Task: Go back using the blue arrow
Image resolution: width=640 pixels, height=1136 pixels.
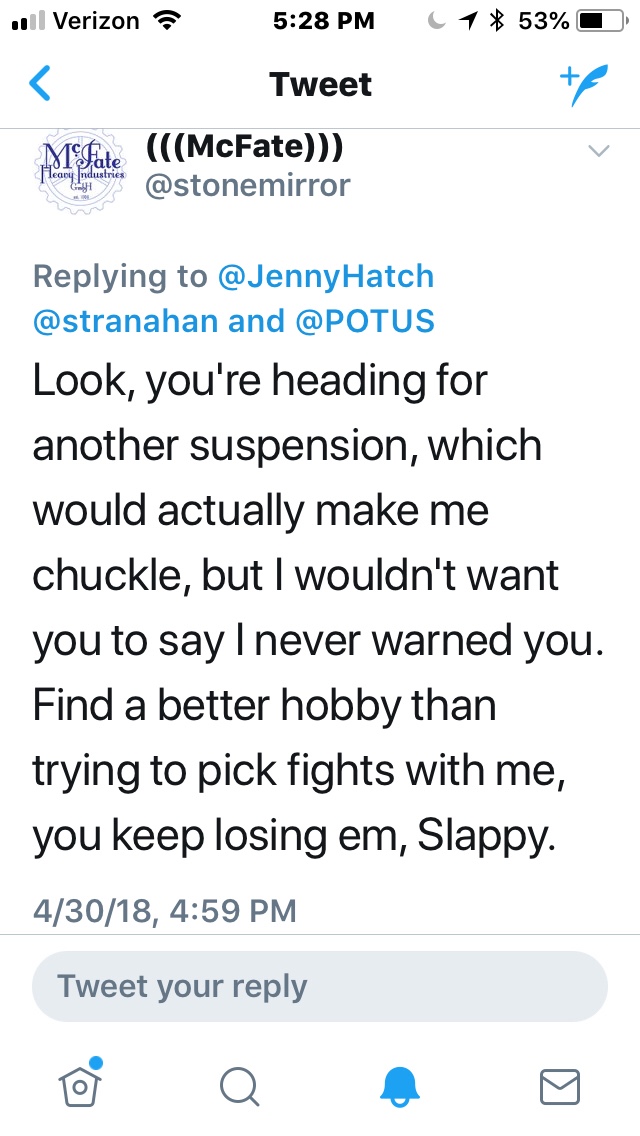Action: point(40,84)
